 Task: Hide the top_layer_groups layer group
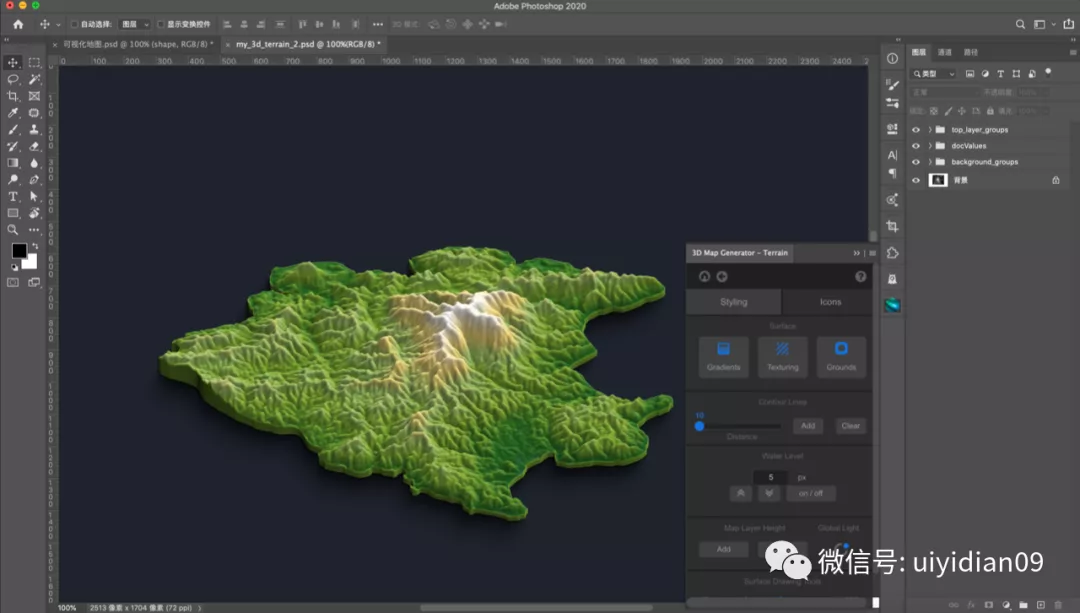coord(915,130)
